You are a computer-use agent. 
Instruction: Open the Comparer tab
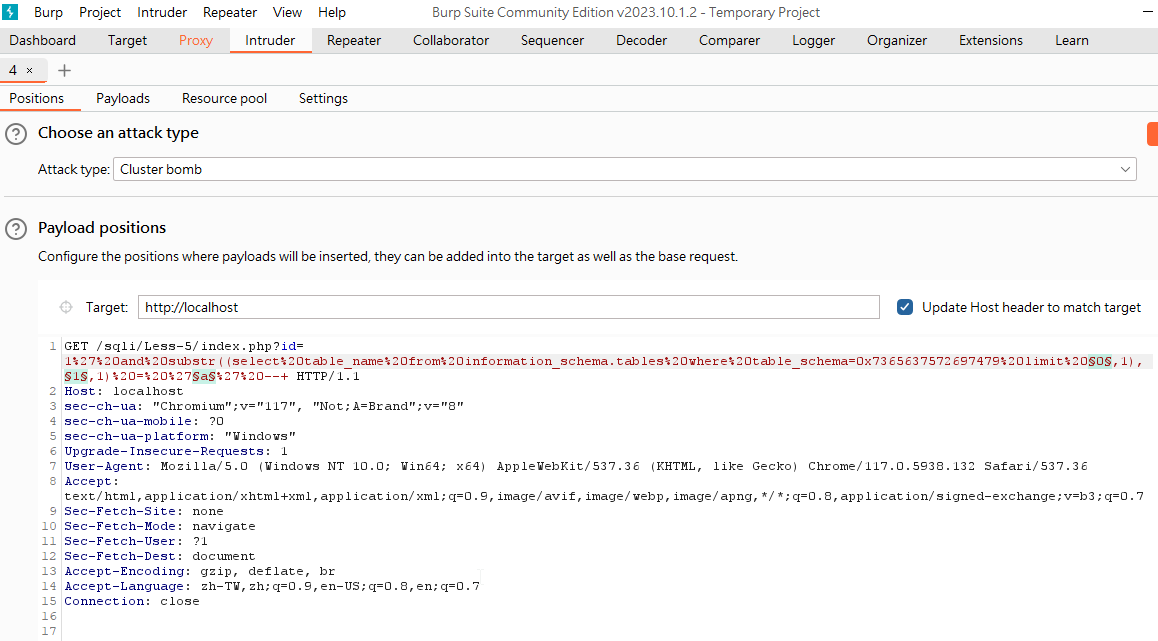pyautogui.click(x=729, y=41)
